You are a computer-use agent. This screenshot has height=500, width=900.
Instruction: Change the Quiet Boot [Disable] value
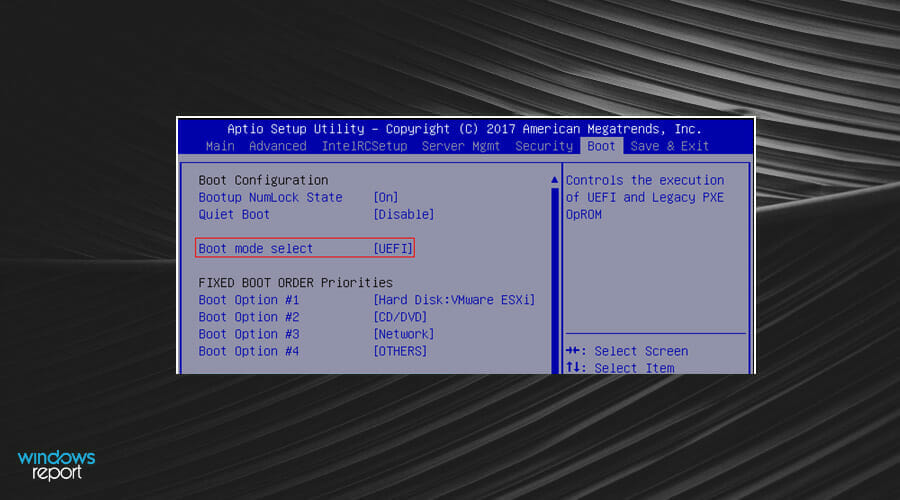pyautogui.click(x=404, y=215)
